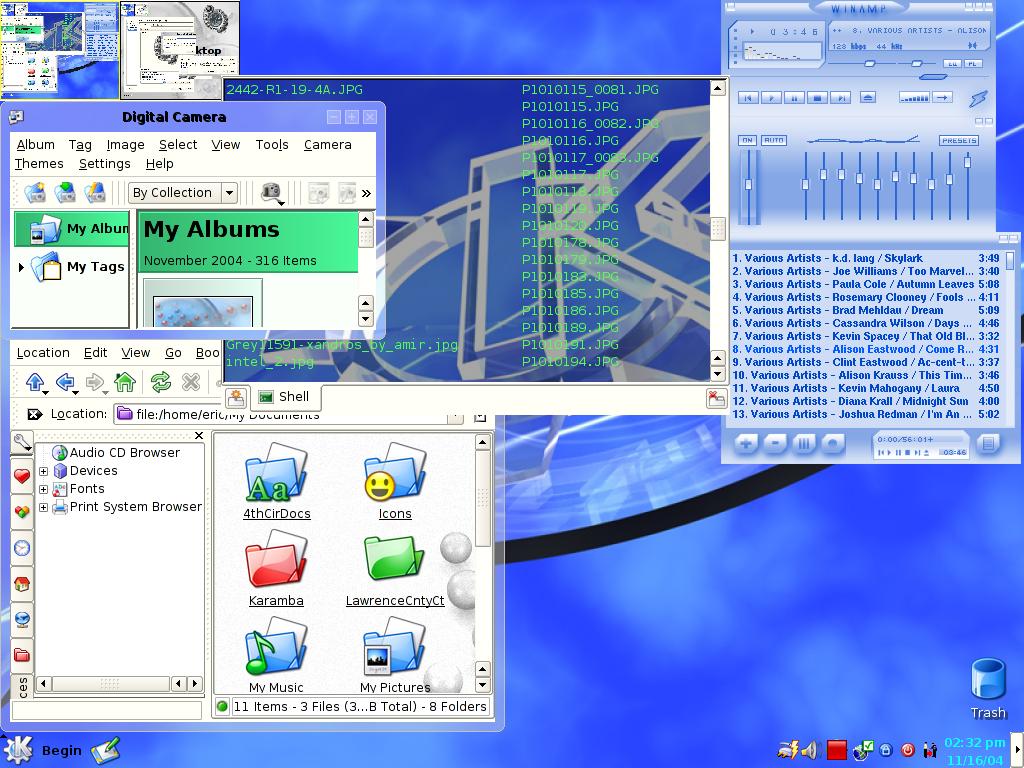Viewport: 1024px width, 768px height.
Task: Adjust Winamp volume slider
Action: [869, 63]
